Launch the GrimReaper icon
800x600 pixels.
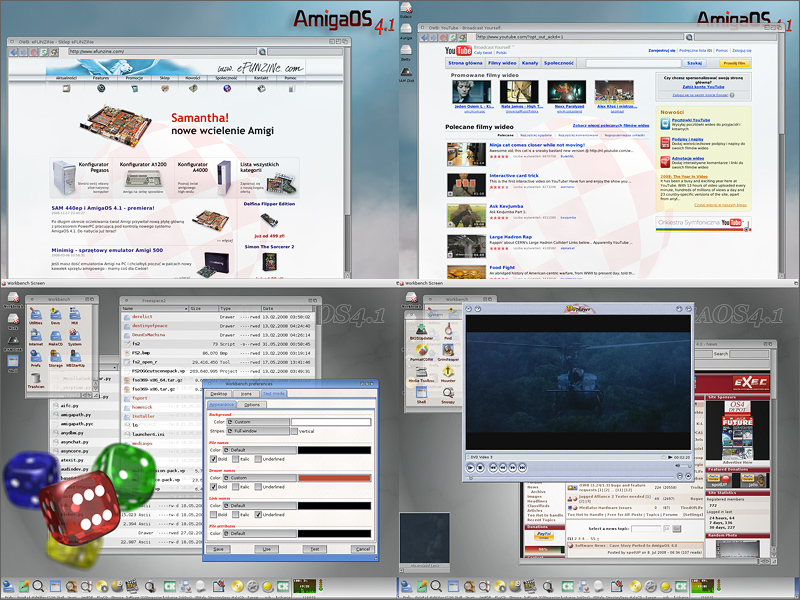(x=448, y=353)
